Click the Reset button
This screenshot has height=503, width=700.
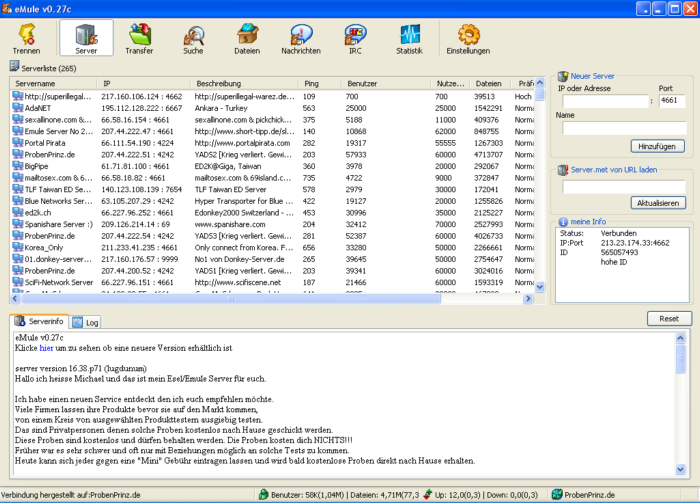pyautogui.click(x=669, y=318)
